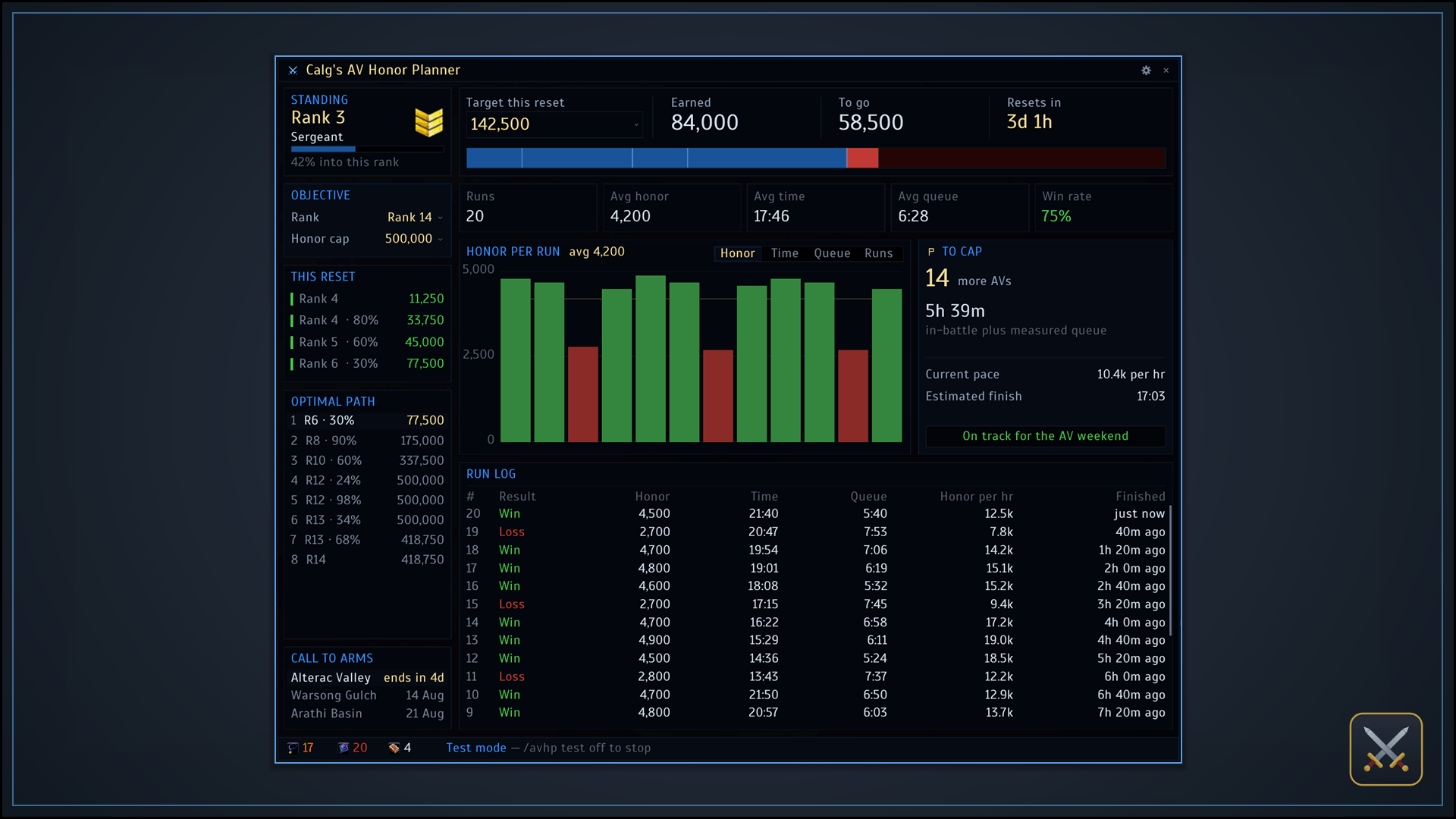Click the weekly honor progress bar
This screenshot has width=1456, height=819.
click(815, 158)
